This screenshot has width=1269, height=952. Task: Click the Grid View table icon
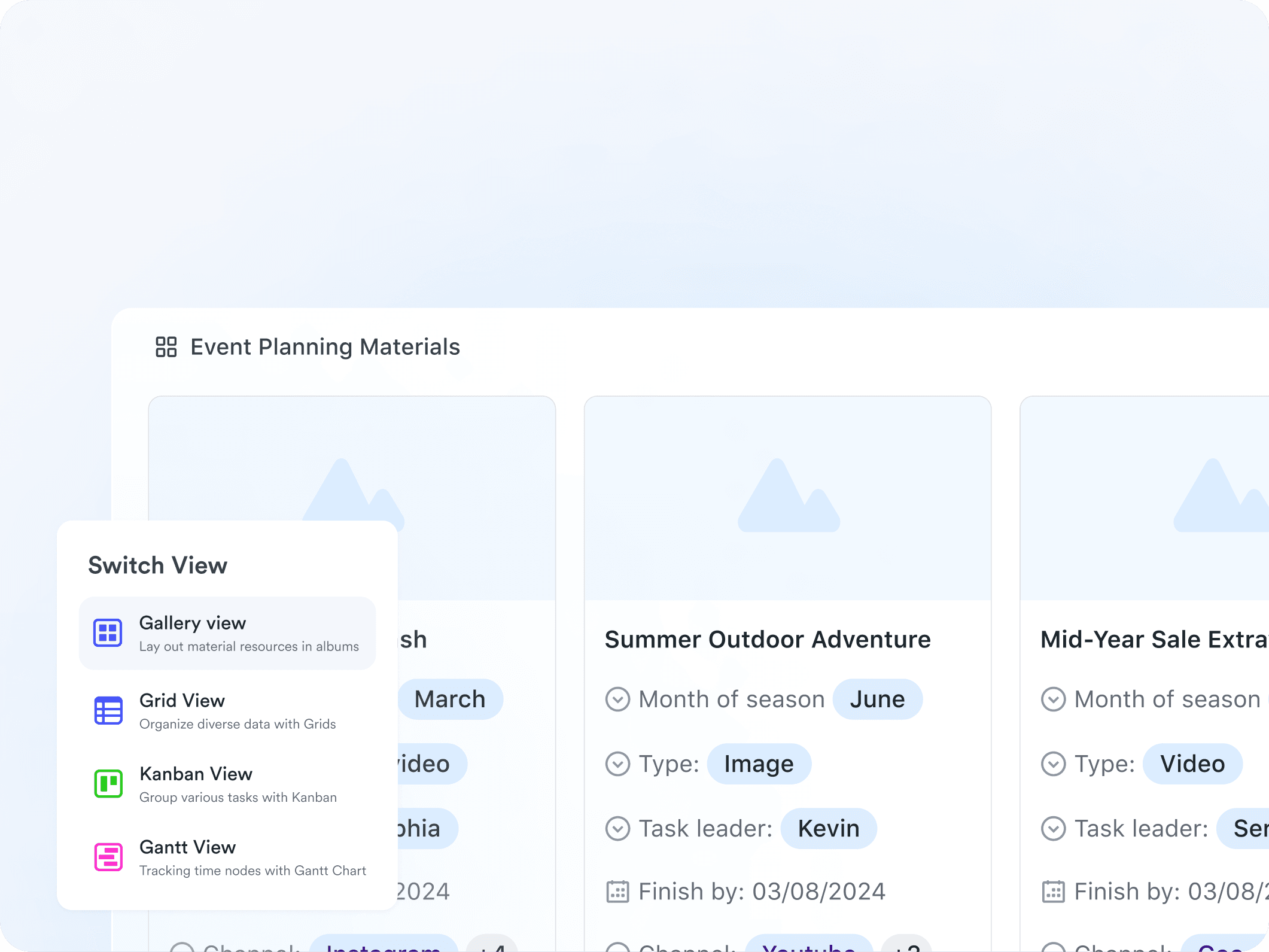coord(108,710)
